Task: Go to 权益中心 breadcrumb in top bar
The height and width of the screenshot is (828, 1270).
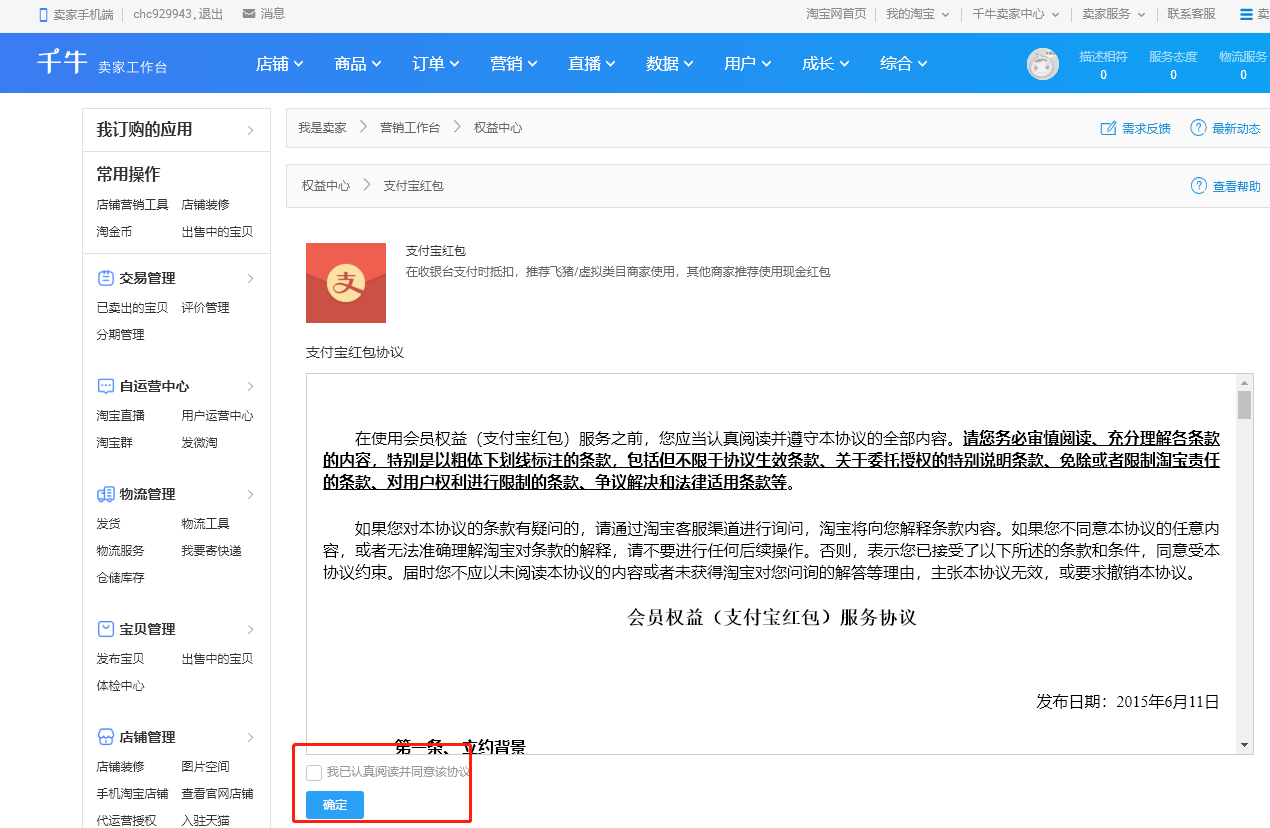Action: coord(498,128)
